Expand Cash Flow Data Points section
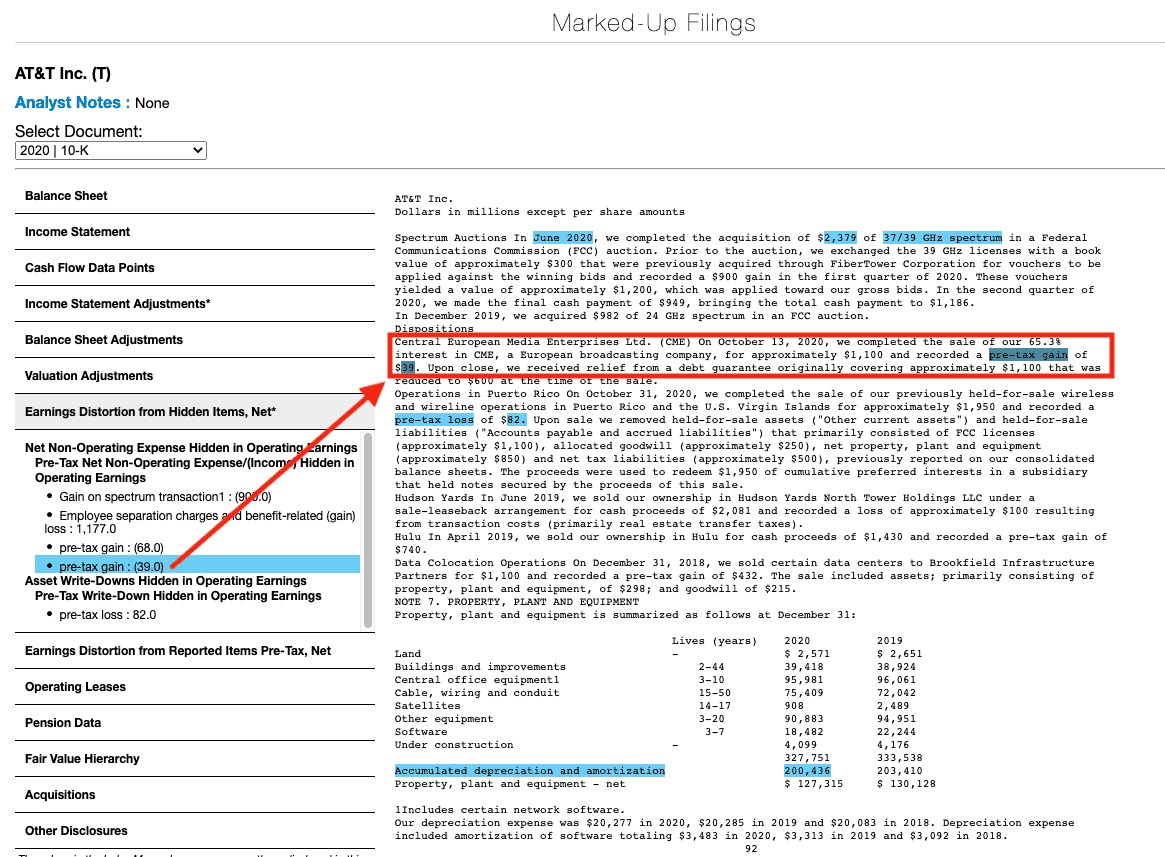The height and width of the screenshot is (857, 1165). tap(195, 268)
